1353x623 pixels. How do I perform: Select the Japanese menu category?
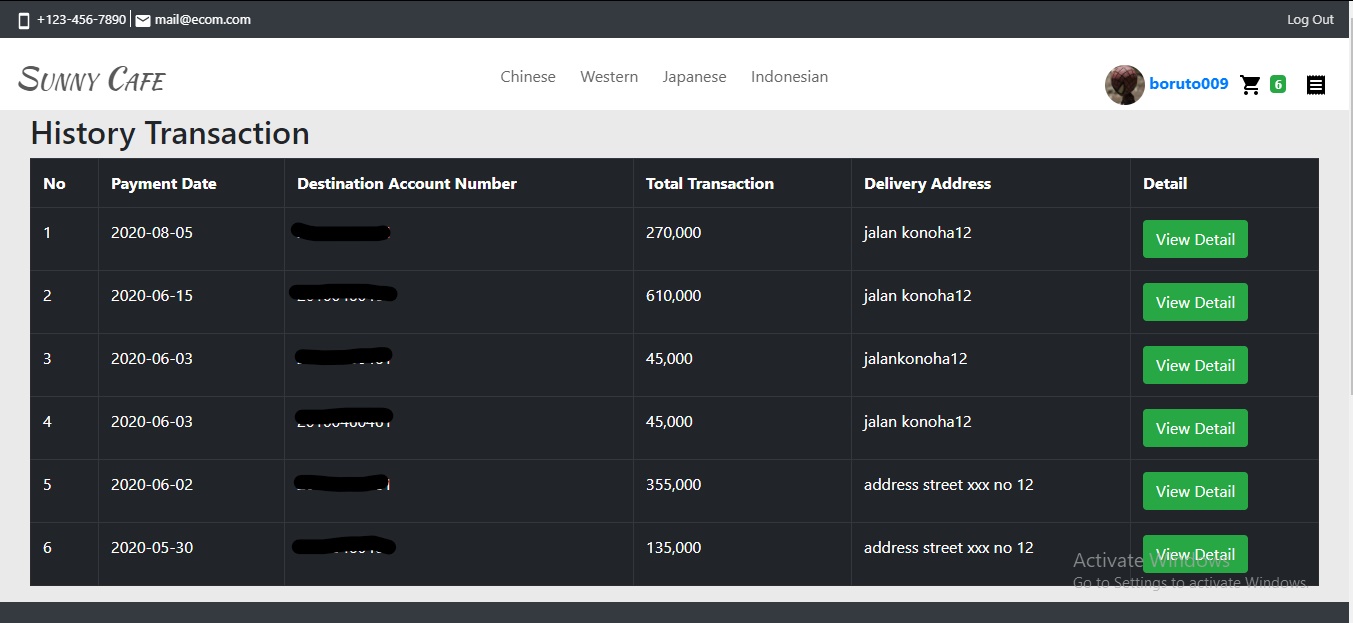pyautogui.click(x=694, y=77)
